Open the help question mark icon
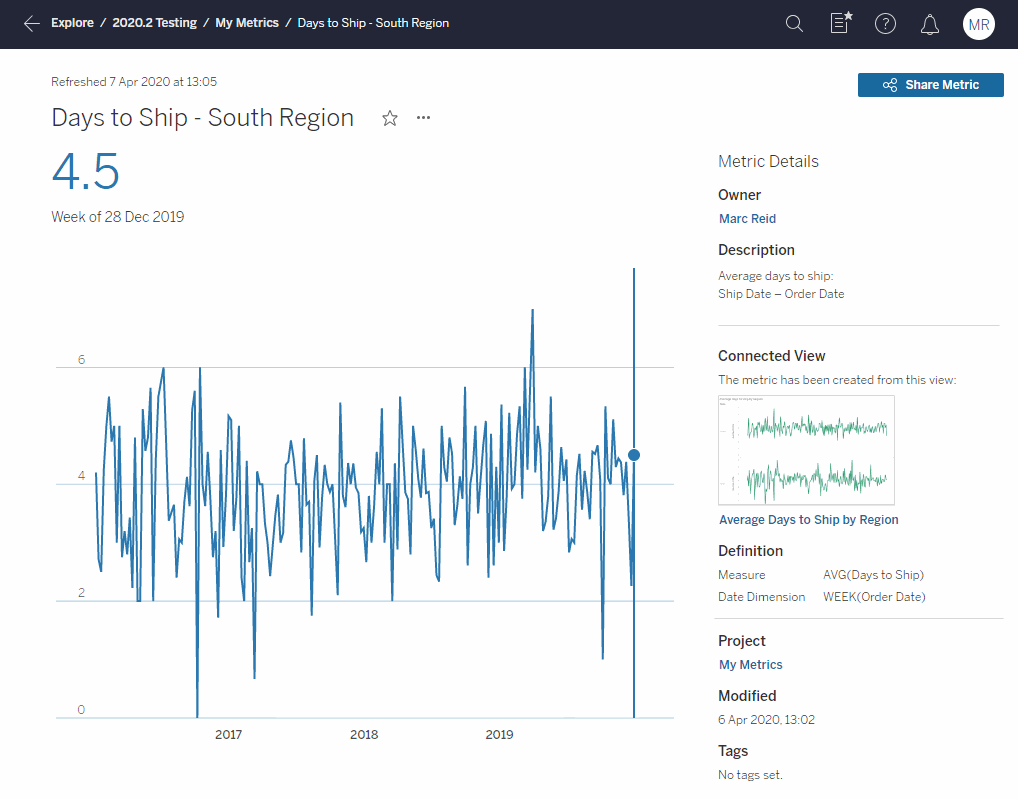The image size is (1018, 799). tap(885, 24)
